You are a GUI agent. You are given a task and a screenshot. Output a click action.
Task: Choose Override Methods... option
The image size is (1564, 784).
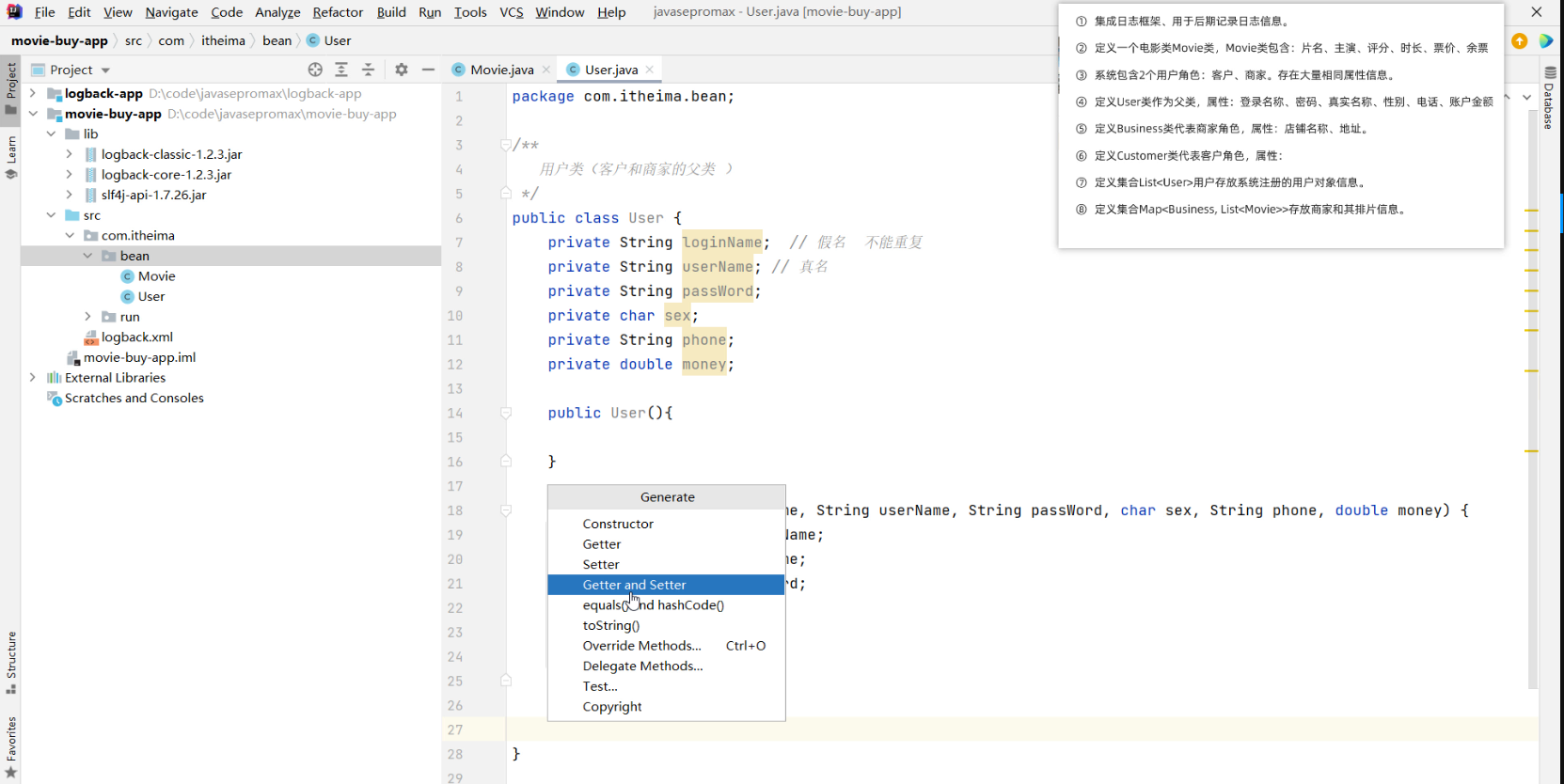[x=666, y=646]
